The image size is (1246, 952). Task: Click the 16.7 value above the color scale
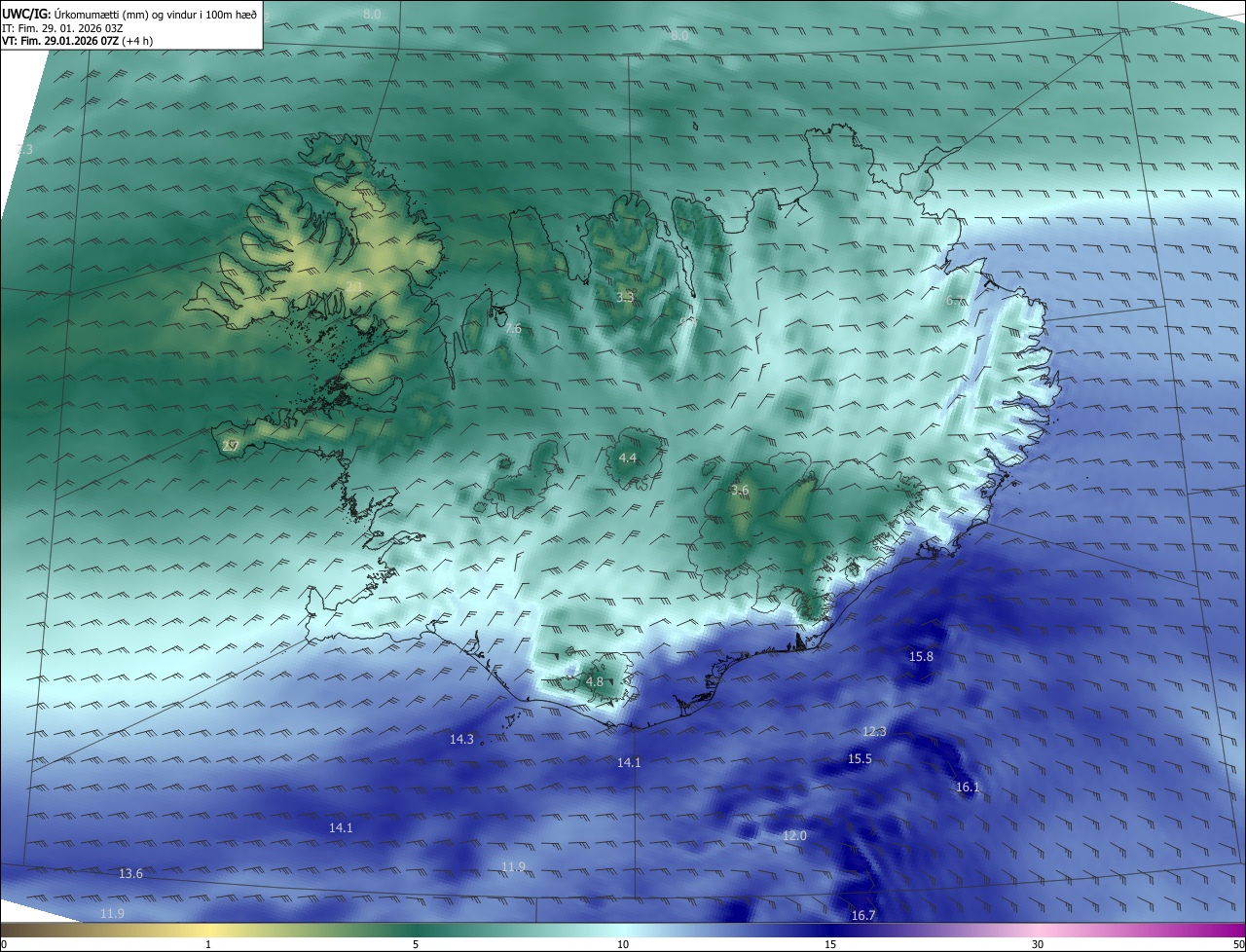[x=863, y=916]
